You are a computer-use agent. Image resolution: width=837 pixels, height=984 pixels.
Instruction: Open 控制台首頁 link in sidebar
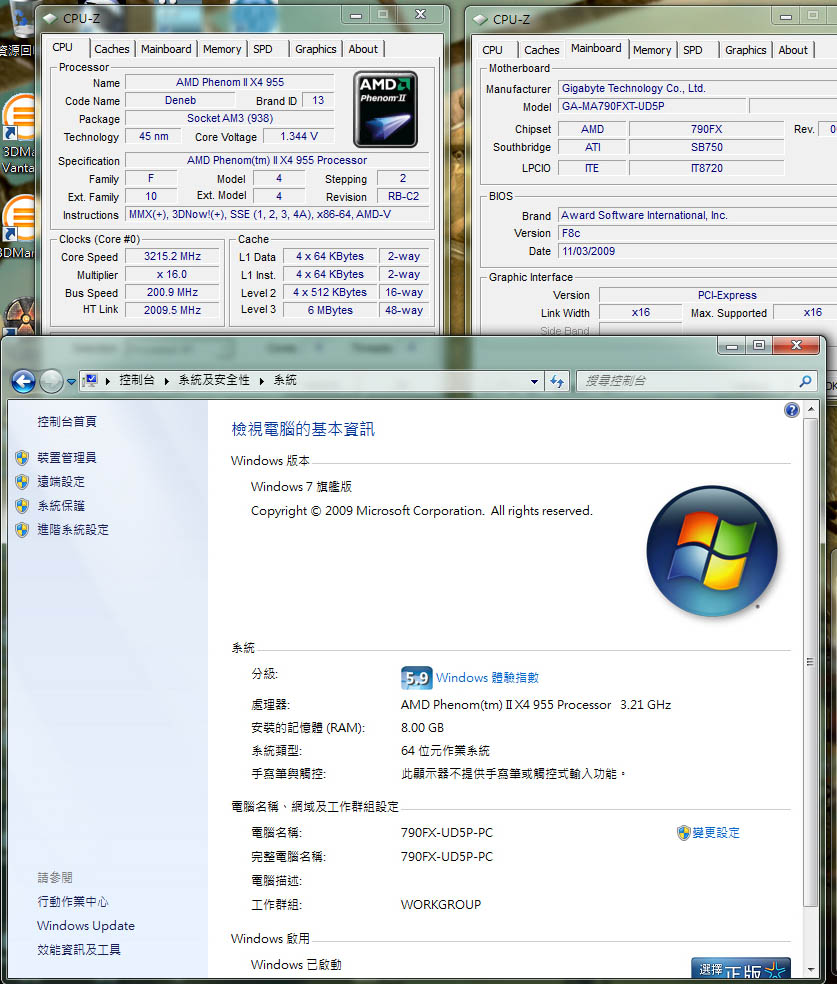click(x=67, y=422)
